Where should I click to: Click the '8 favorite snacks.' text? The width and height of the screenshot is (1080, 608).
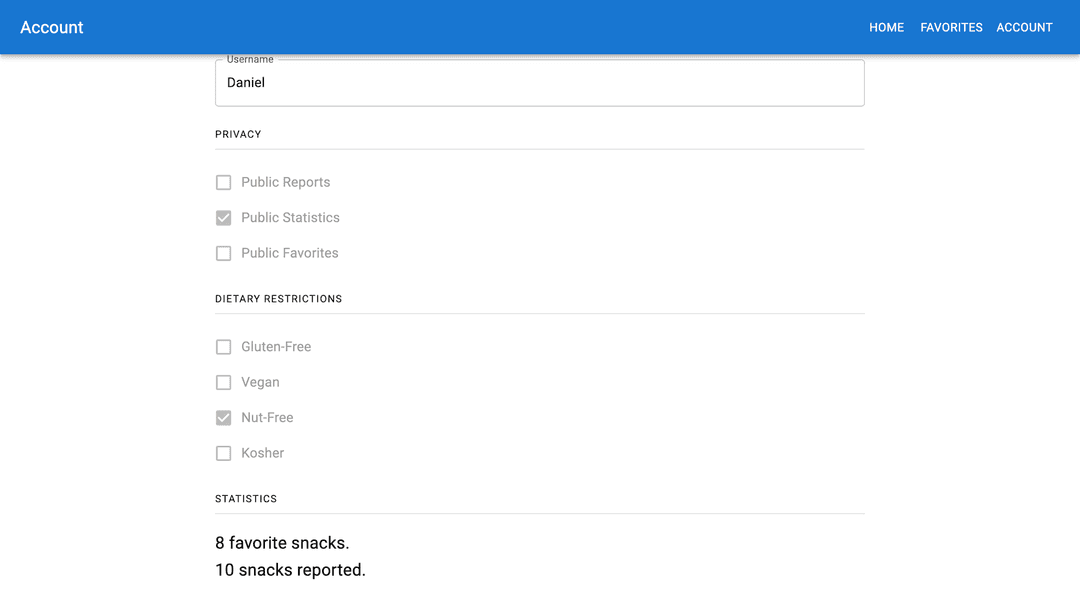[282, 543]
